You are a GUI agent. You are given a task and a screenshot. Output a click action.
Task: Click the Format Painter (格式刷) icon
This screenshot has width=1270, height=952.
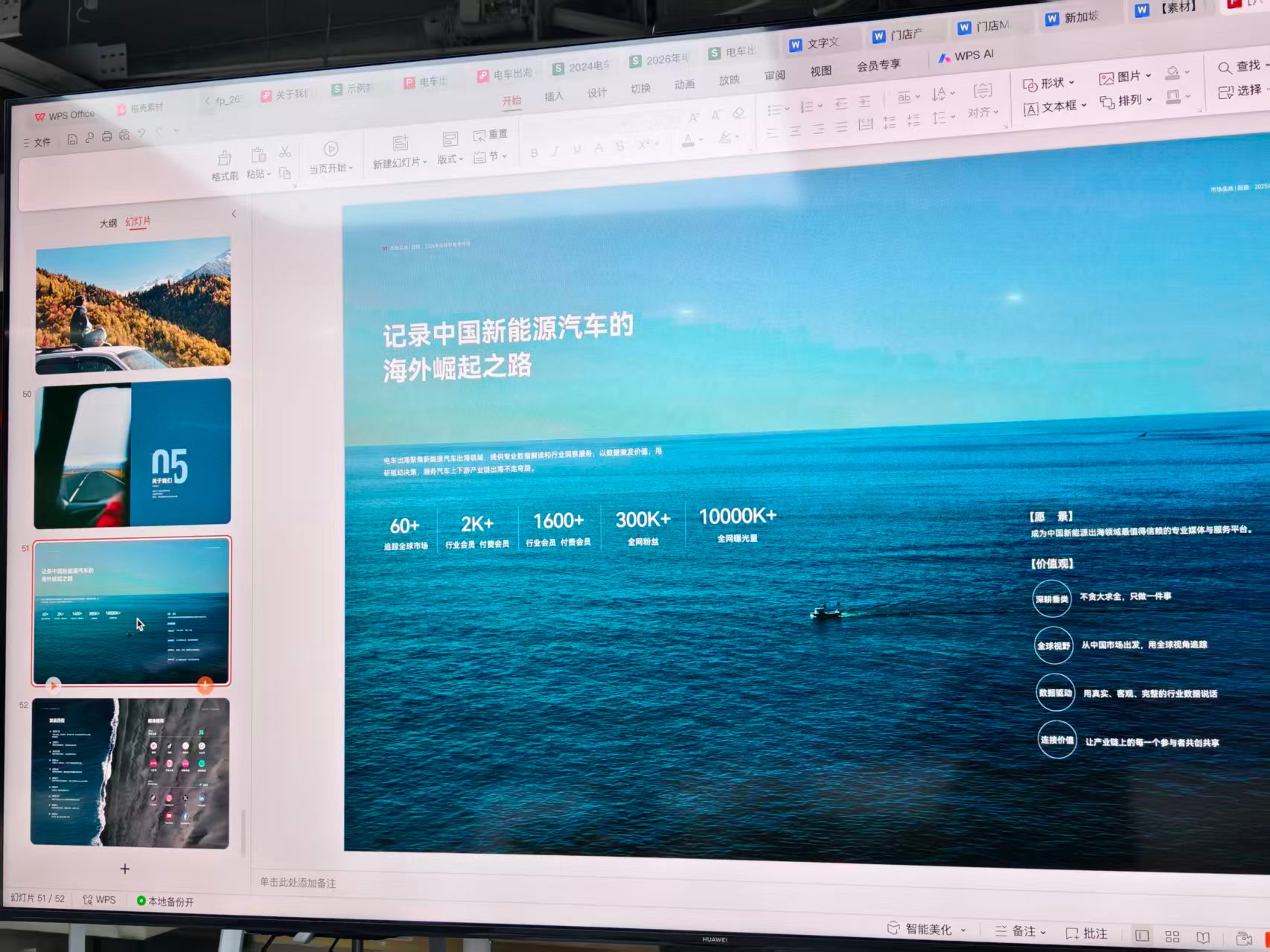(x=224, y=159)
